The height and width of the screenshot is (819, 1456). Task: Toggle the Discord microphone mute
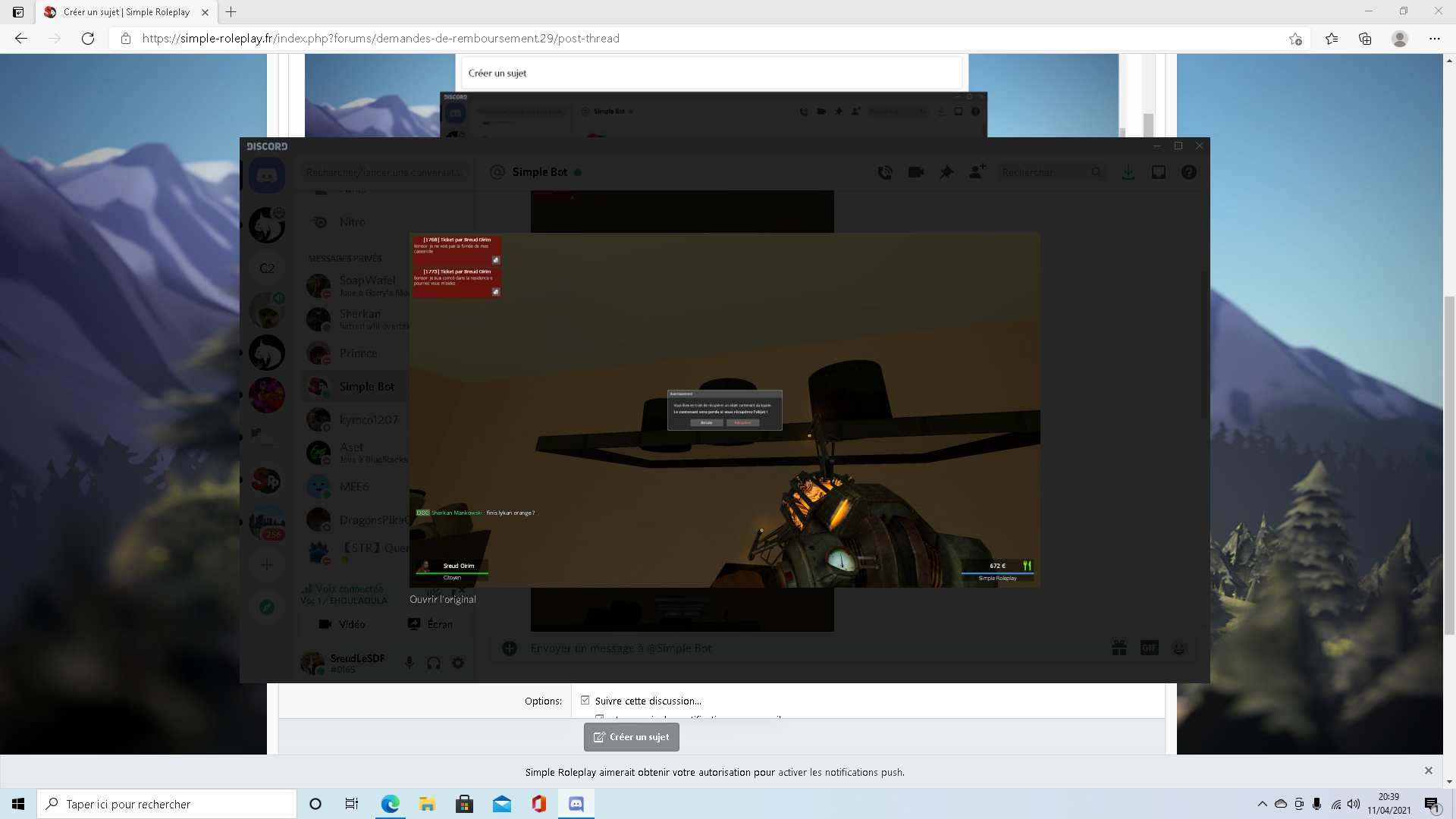click(x=409, y=663)
